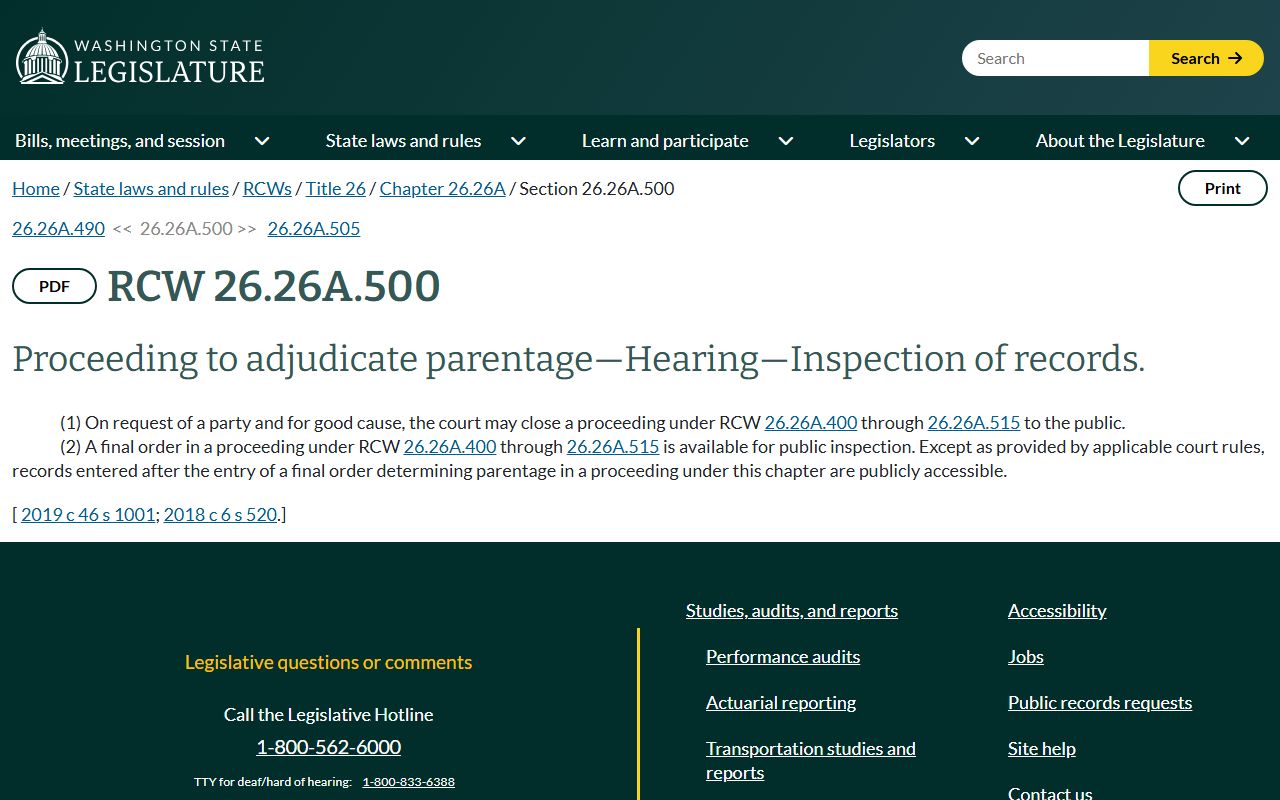This screenshot has height=800, width=1280.
Task: Click the yellow Search button
Action: (x=1206, y=58)
